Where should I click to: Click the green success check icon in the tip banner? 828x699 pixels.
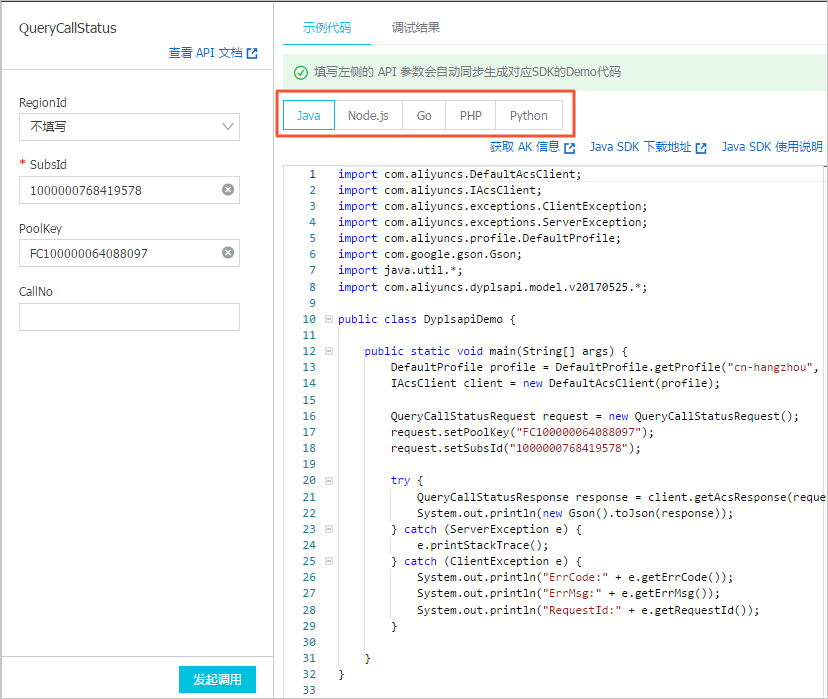click(x=301, y=72)
